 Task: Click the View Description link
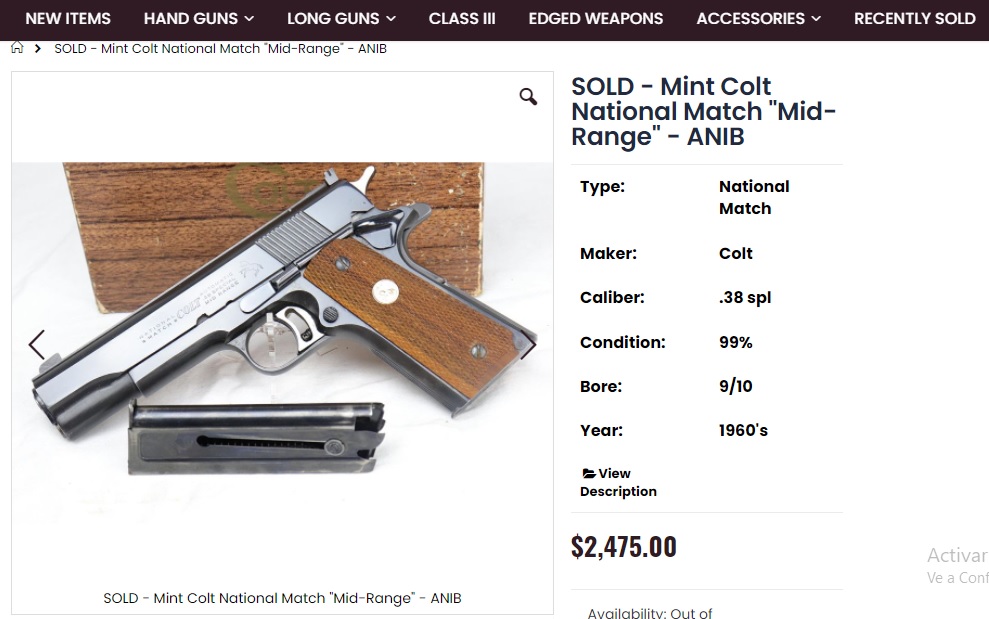click(618, 482)
